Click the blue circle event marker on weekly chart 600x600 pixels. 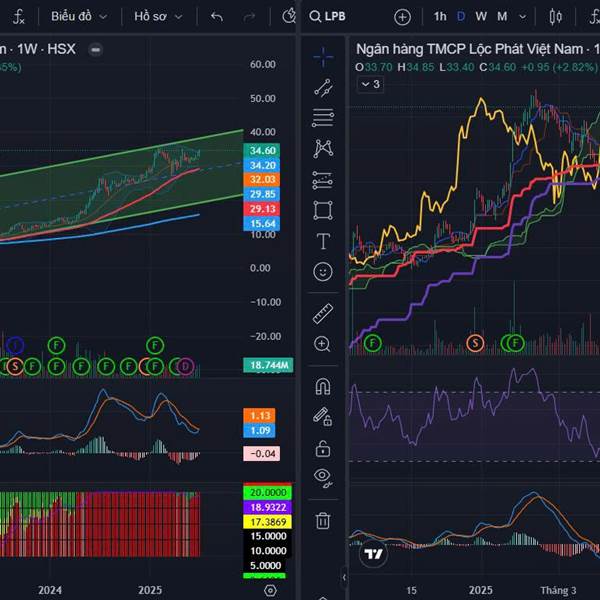(15, 346)
